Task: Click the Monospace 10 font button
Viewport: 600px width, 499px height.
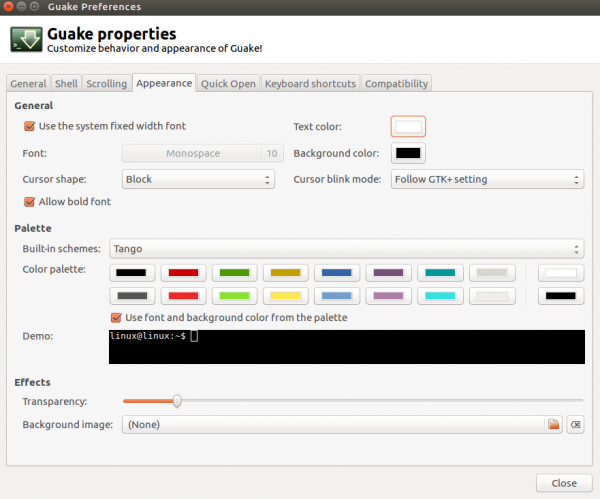Action: point(203,153)
